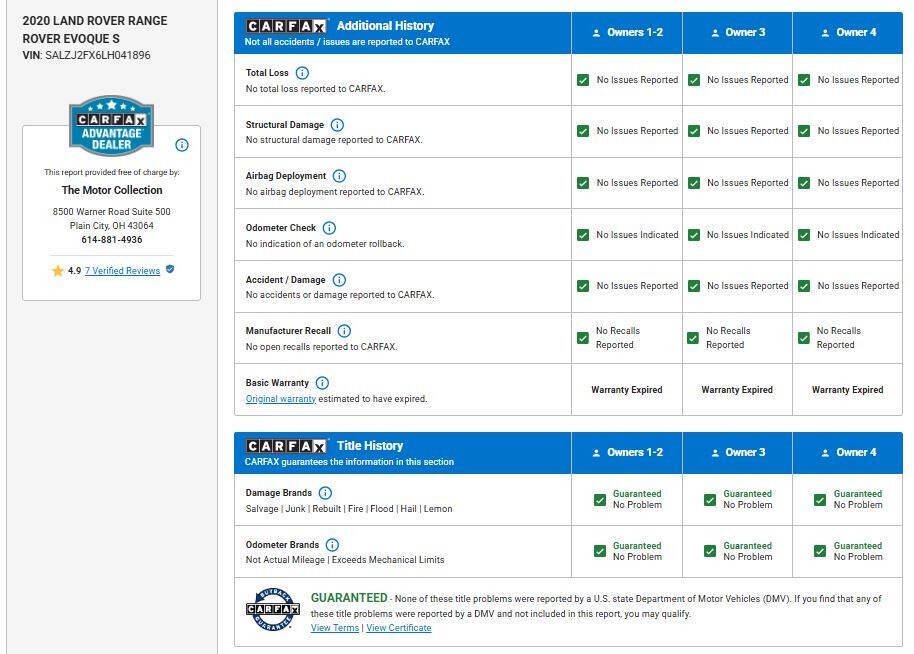Select the Owners 1-2 header in Title History

[627, 452]
